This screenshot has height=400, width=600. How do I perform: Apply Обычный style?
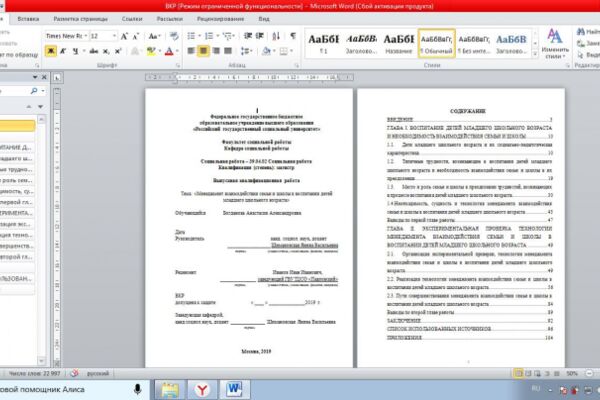point(436,43)
